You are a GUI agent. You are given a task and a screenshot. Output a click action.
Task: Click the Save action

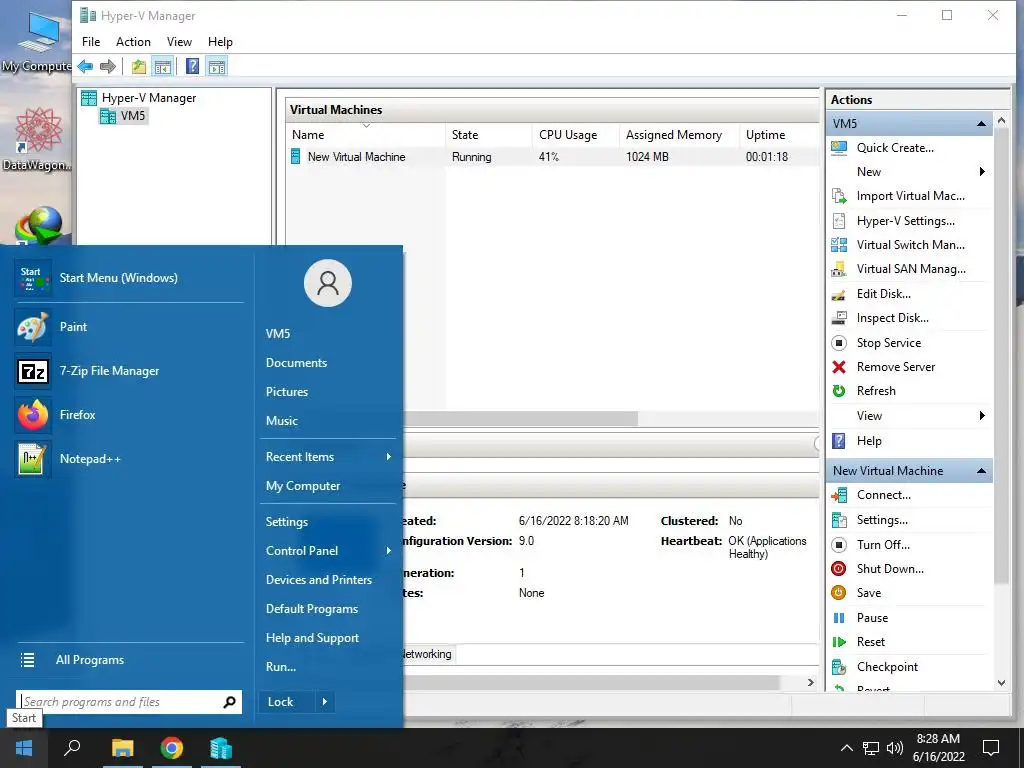click(869, 593)
